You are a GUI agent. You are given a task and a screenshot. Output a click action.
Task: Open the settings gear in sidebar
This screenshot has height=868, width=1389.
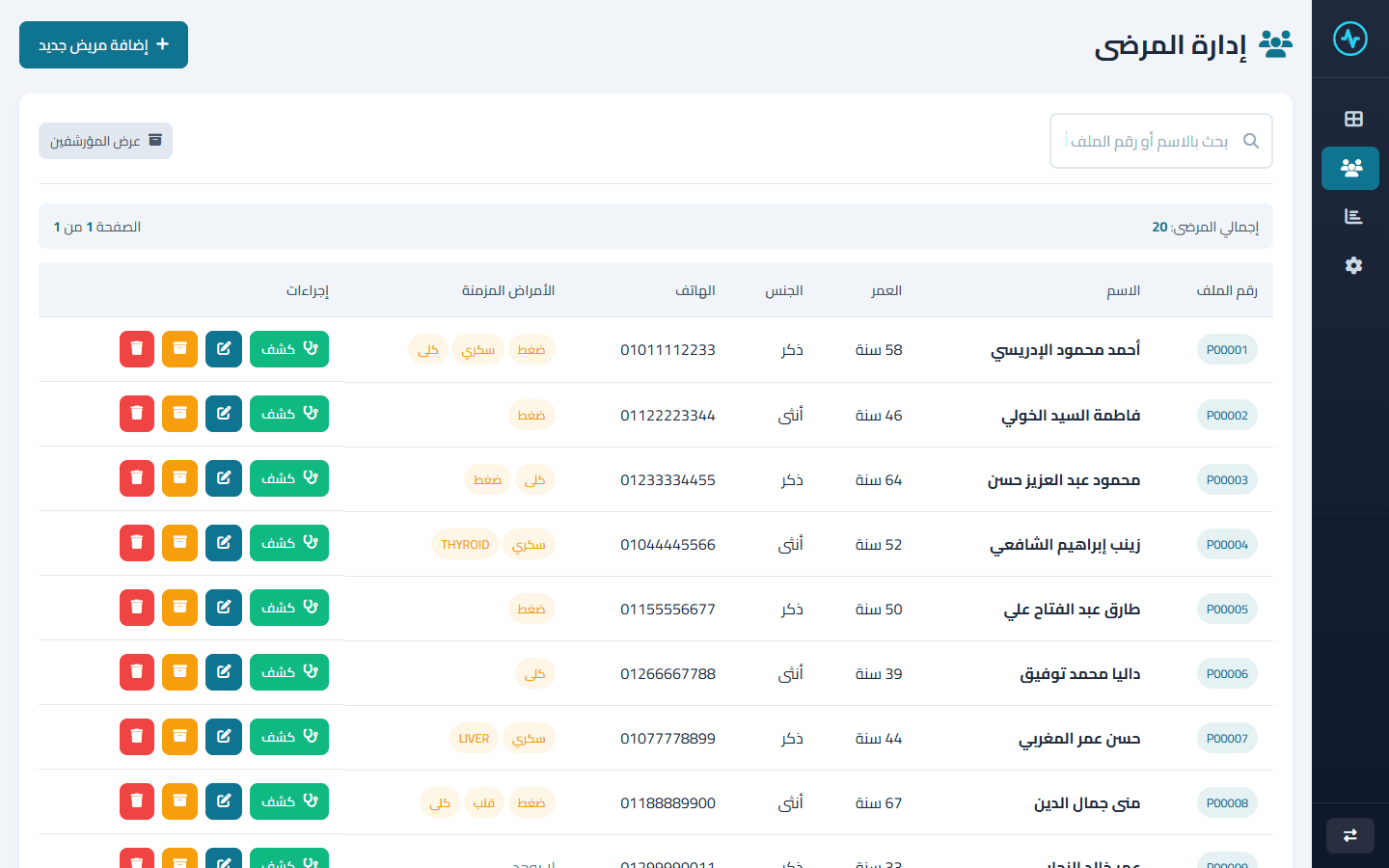pyautogui.click(x=1353, y=265)
